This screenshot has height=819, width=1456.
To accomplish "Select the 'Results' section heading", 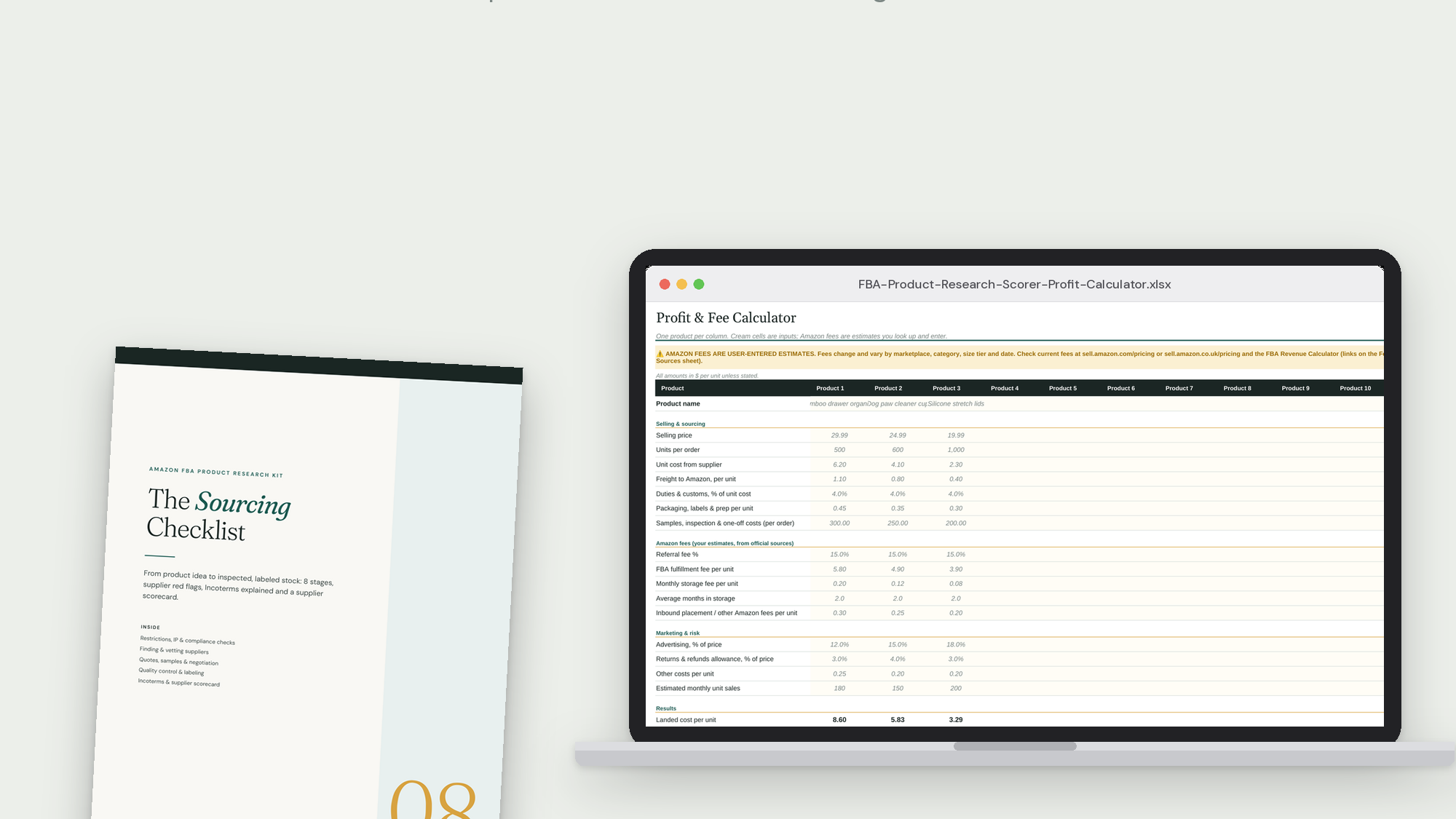I will point(665,708).
